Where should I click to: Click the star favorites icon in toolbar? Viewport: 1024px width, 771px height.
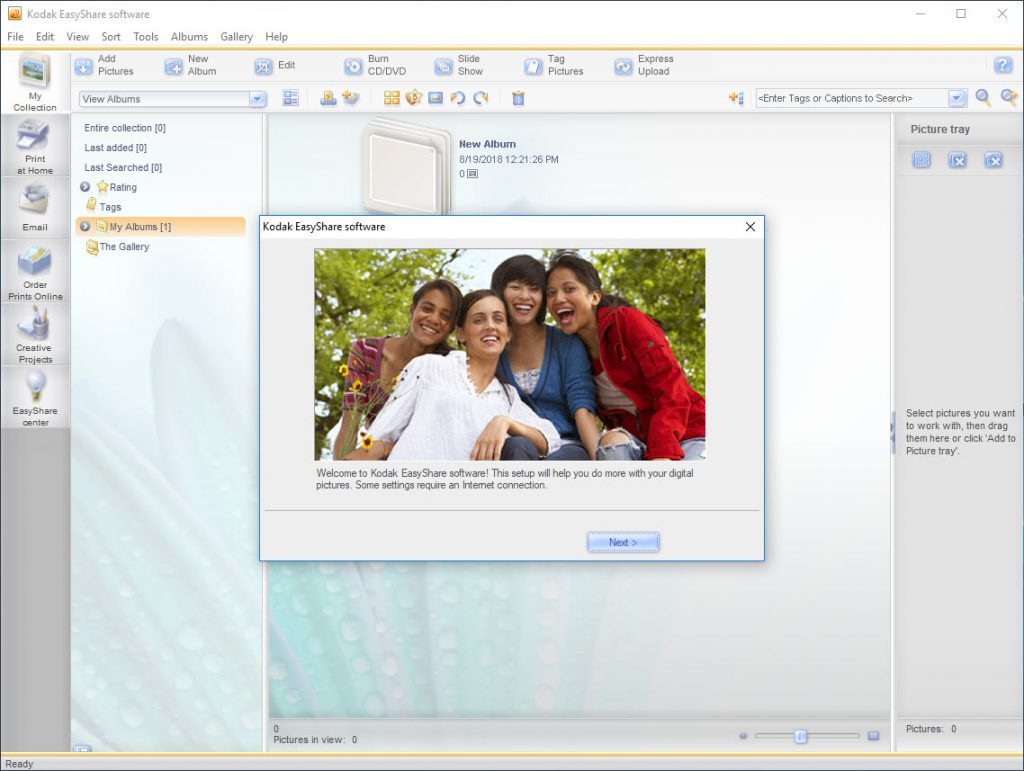[413, 98]
